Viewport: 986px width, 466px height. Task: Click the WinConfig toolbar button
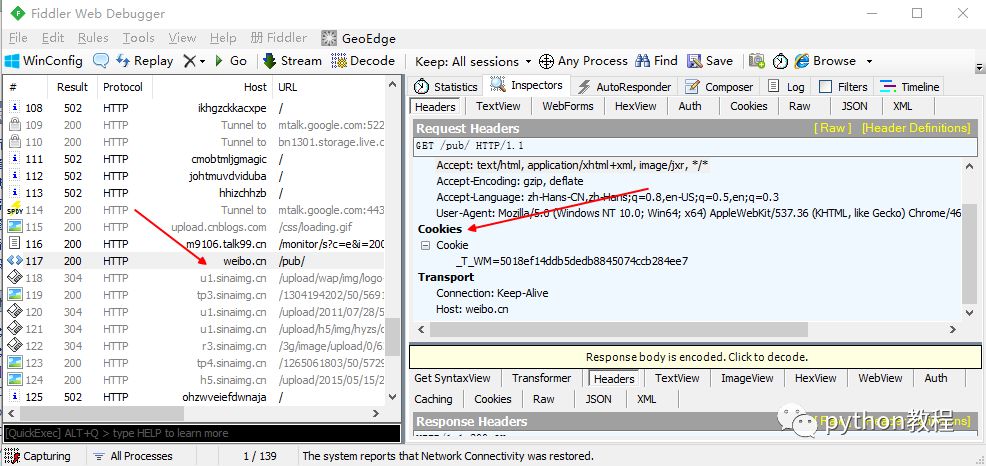coord(44,61)
